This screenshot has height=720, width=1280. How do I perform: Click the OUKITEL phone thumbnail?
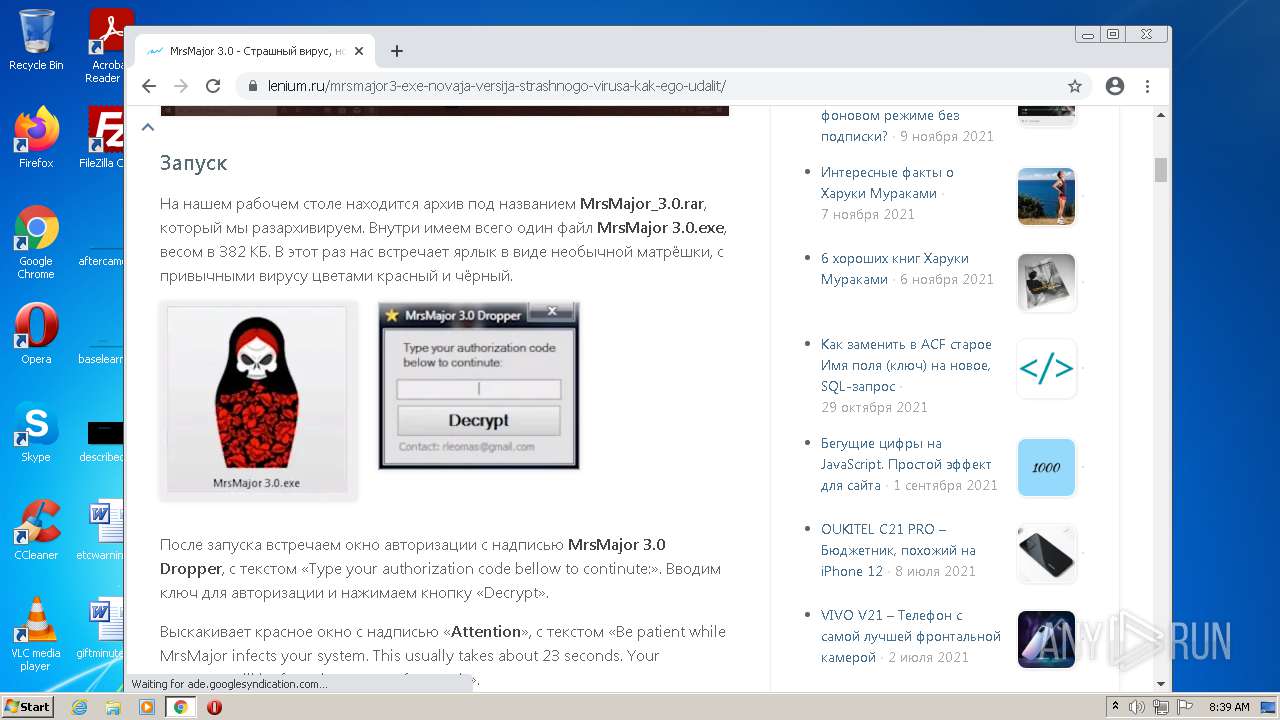point(1046,553)
